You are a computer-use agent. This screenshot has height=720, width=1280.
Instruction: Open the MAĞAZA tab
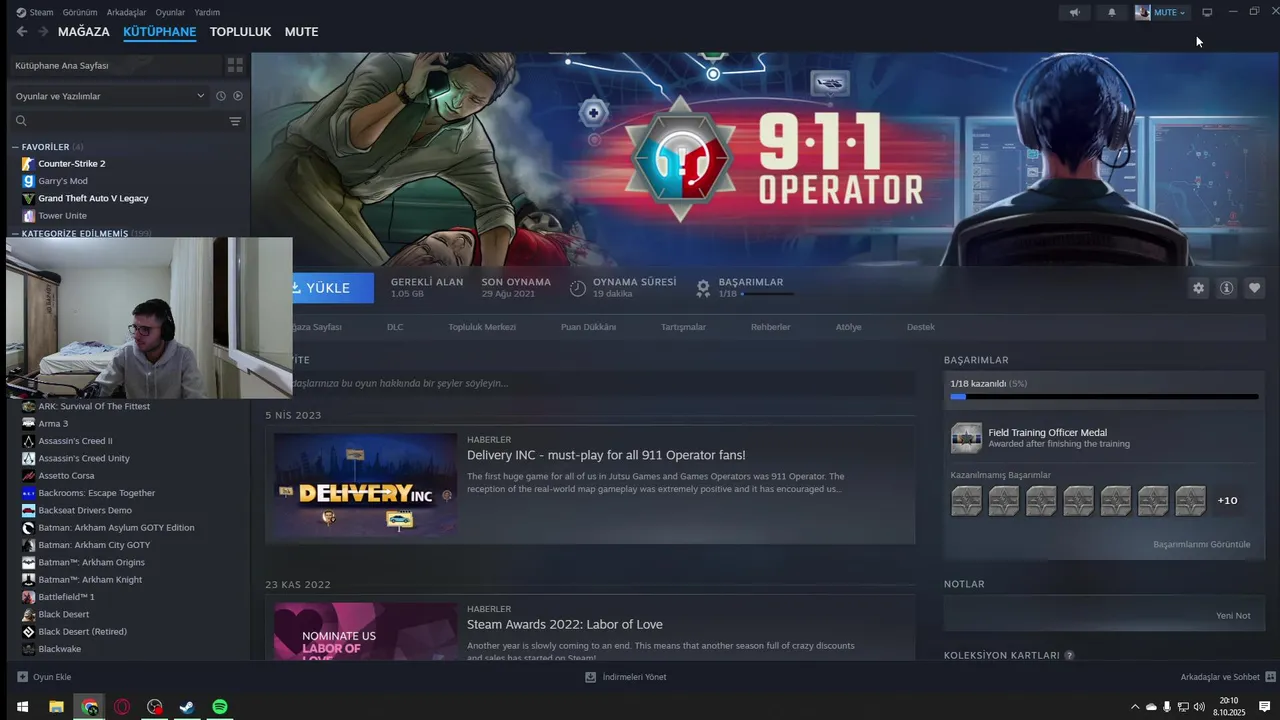click(x=84, y=32)
